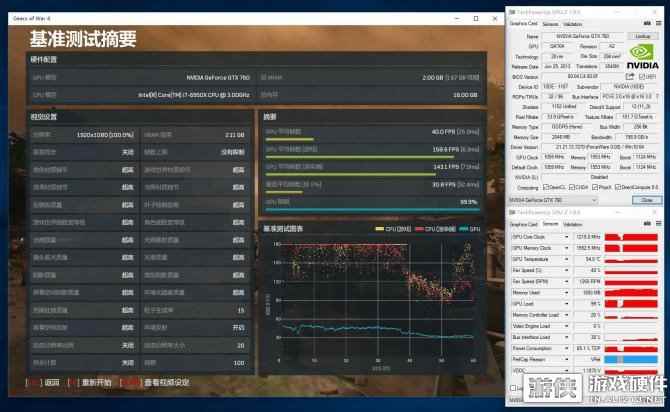Maximize the Gears of War 4 window
670x412 pixels.
click(476, 18)
